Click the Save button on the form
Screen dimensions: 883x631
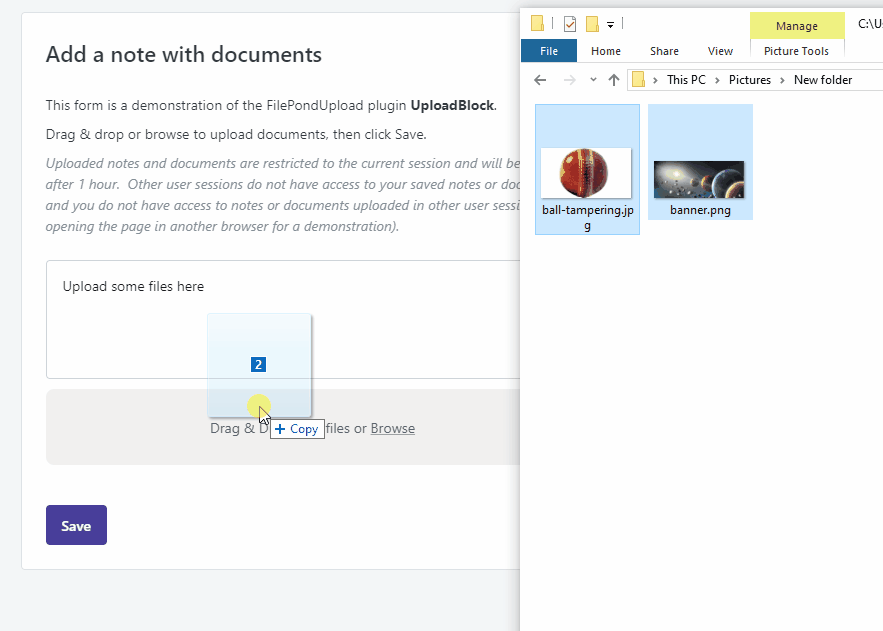click(76, 524)
